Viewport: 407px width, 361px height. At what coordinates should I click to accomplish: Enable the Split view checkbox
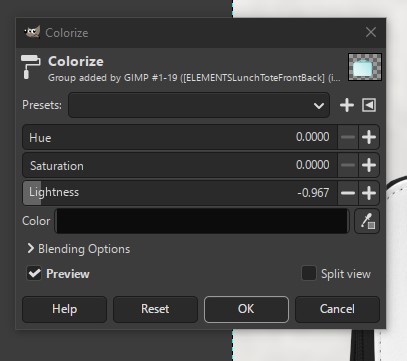309,273
